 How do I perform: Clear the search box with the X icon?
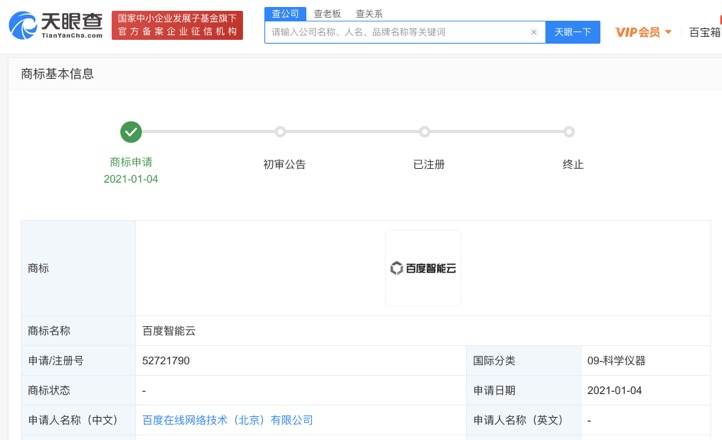pos(534,32)
